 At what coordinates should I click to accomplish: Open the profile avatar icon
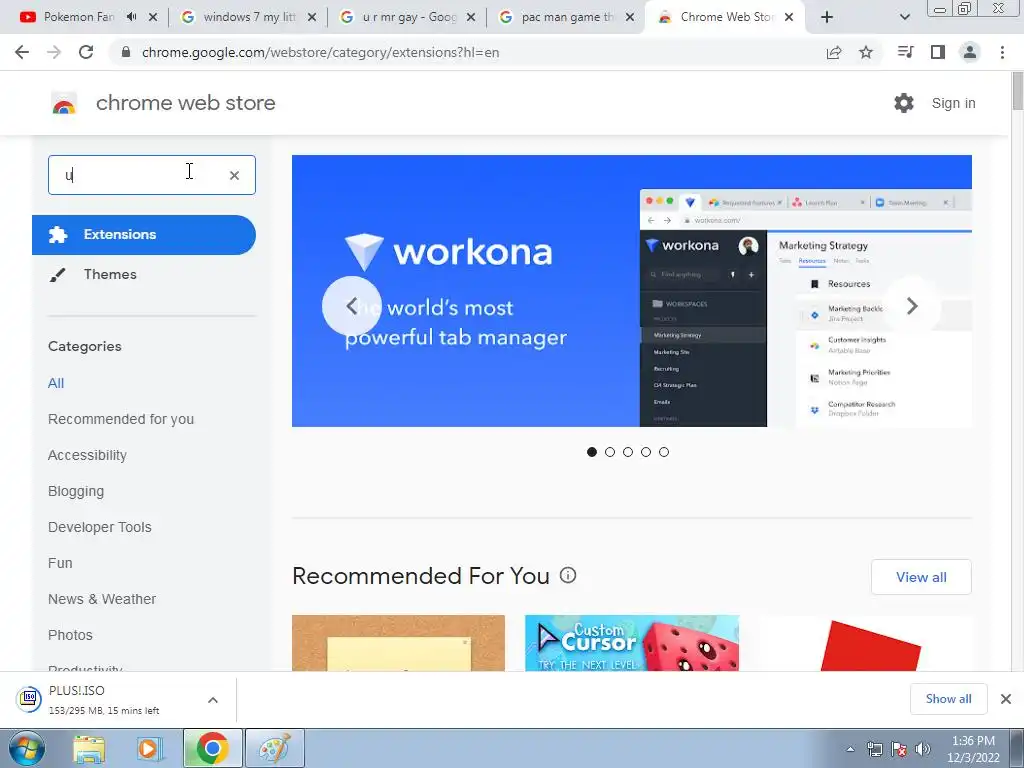pos(970,52)
